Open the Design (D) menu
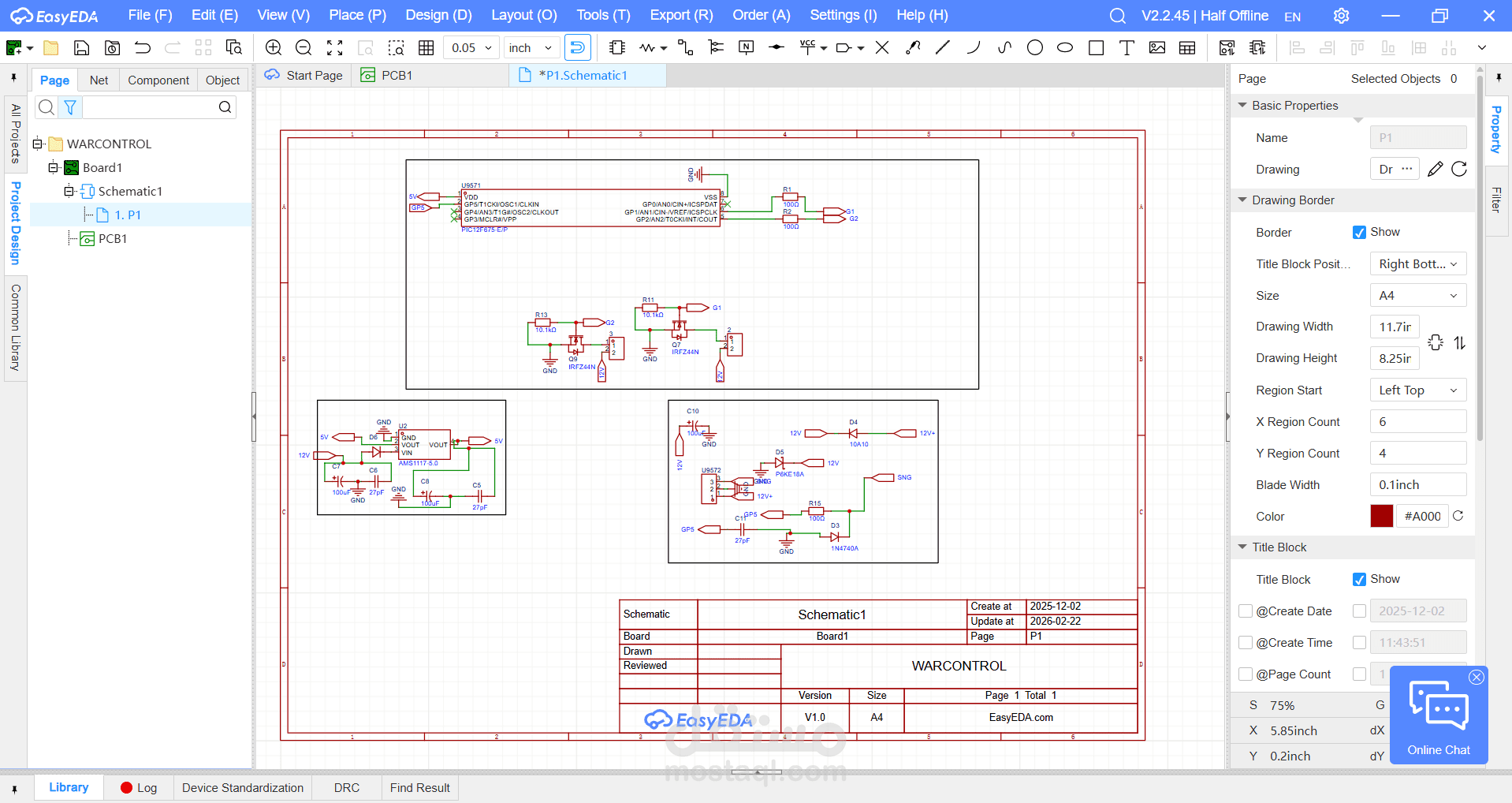 tap(438, 15)
